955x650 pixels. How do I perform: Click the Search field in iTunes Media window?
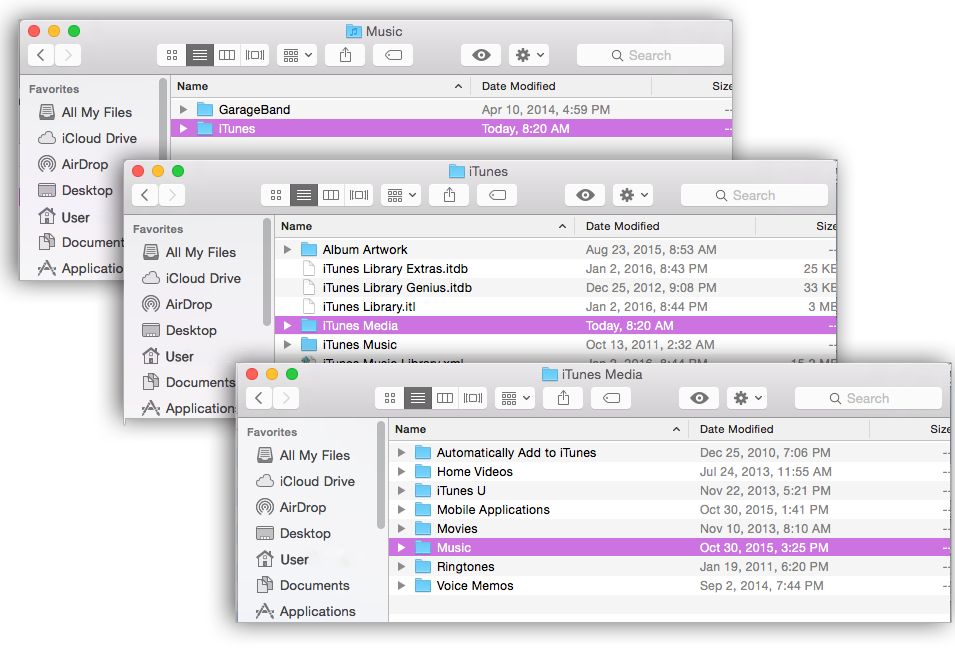(x=868, y=398)
